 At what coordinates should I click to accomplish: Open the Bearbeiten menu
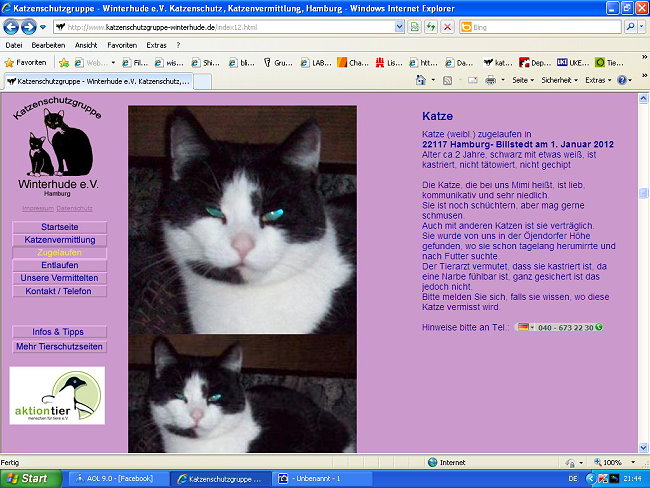tap(48, 45)
